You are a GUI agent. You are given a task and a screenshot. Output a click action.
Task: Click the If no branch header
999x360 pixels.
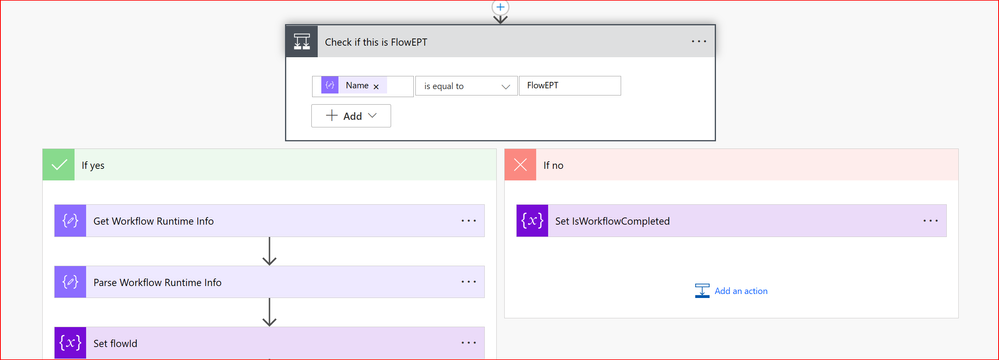pyautogui.click(x=731, y=165)
